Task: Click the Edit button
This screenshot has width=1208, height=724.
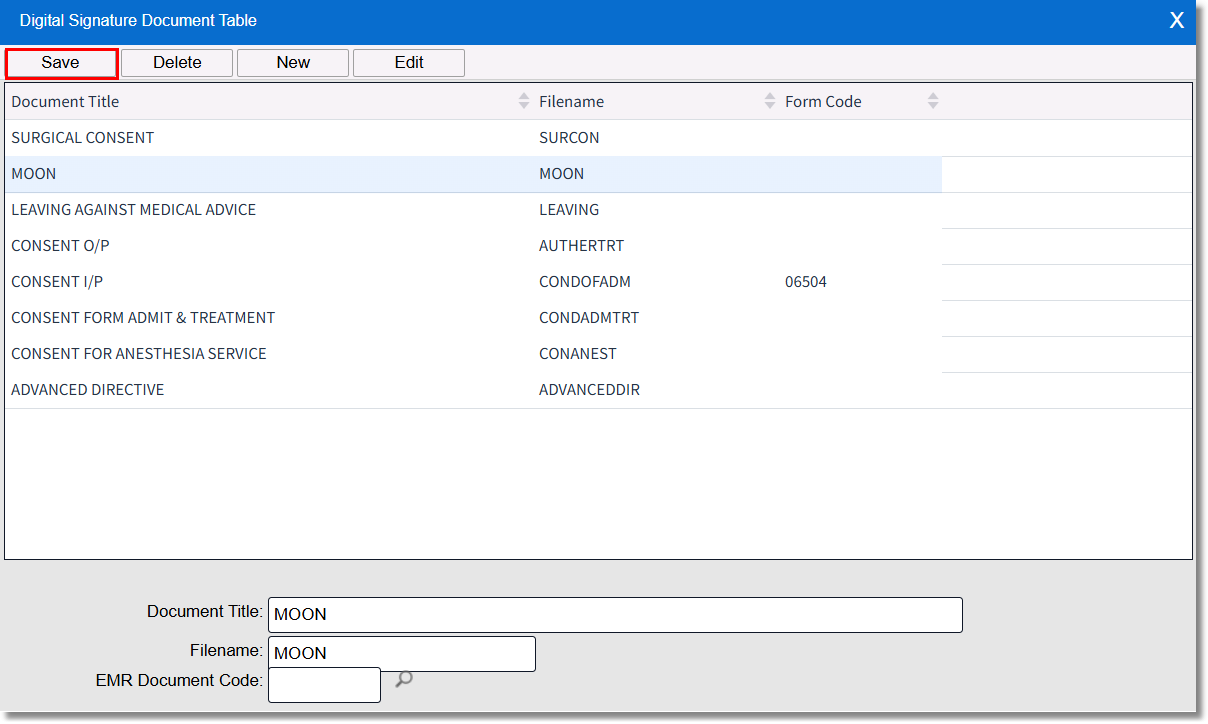Action: coord(409,63)
